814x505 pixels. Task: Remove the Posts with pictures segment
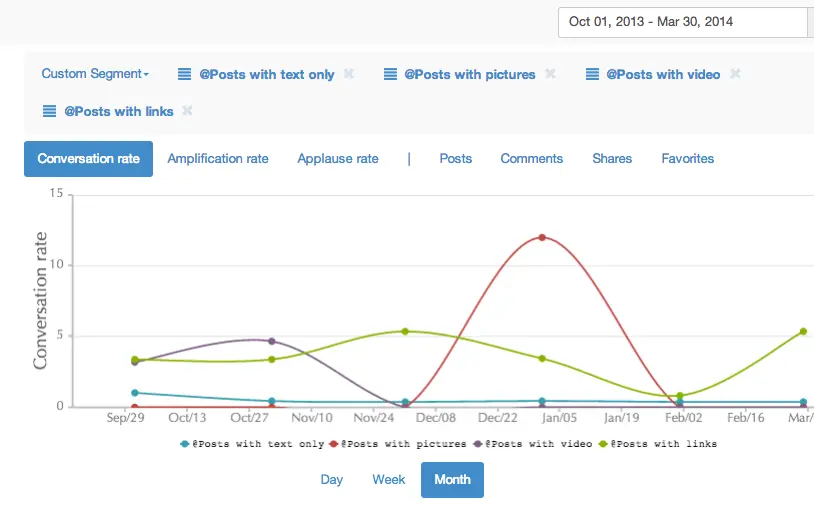point(550,74)
